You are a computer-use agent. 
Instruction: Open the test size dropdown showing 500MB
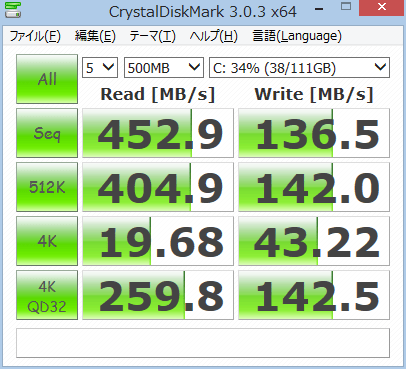click(x=164, y=68)
